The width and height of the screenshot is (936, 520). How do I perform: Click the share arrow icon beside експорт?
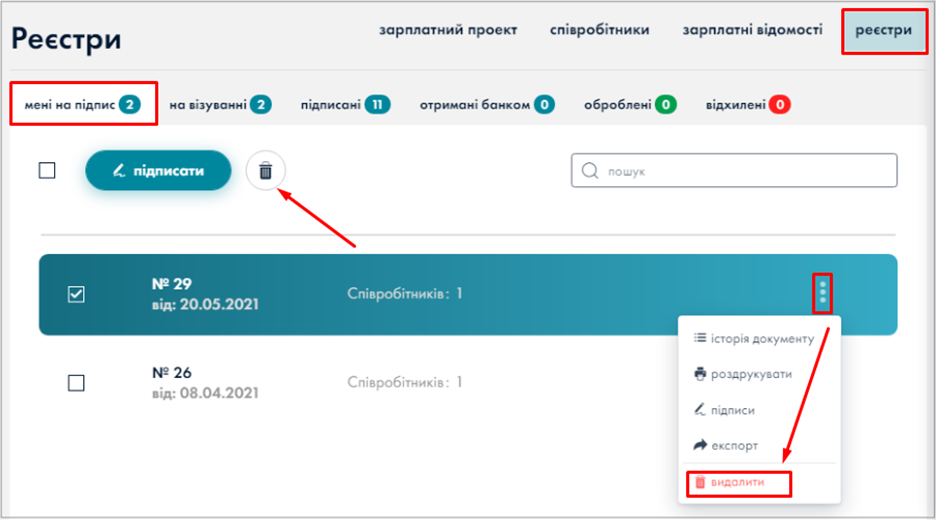(x=700, y=446)
